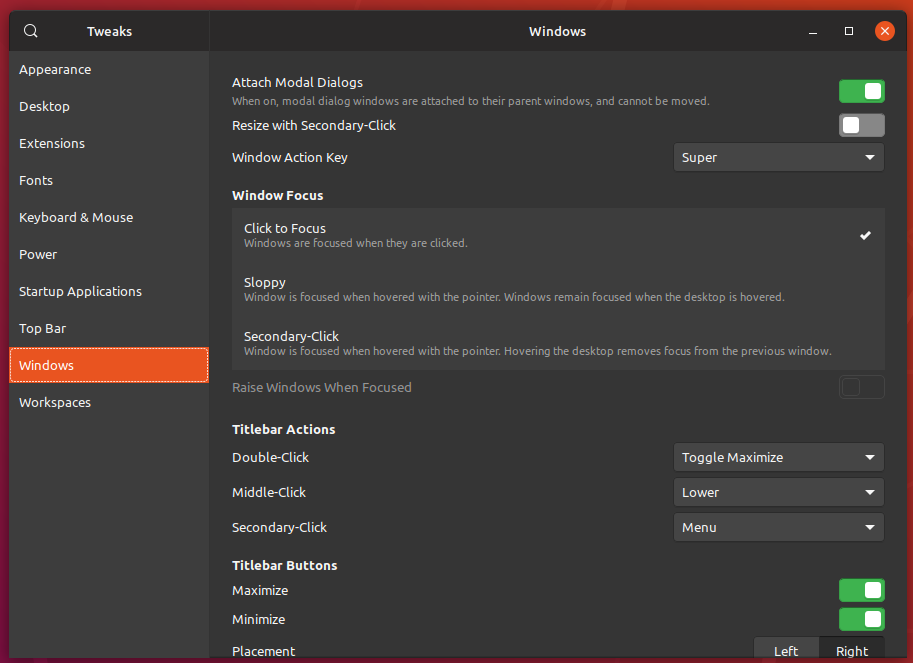The width and height of the screenshot is (913, 663).
Task: Click the Placement label
Action: (x=264, y=651)
